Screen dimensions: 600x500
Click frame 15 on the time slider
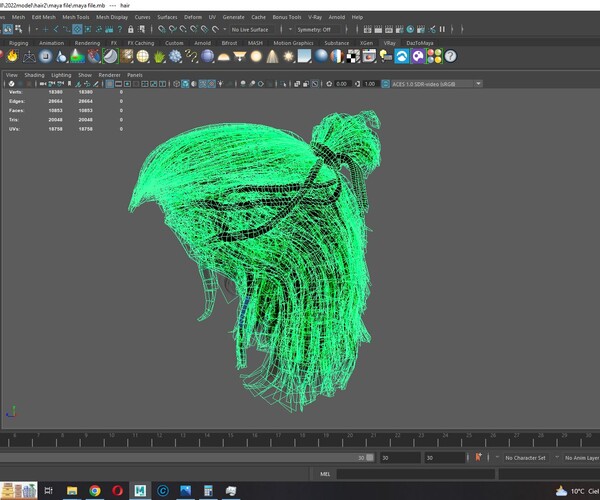point(231,439)
